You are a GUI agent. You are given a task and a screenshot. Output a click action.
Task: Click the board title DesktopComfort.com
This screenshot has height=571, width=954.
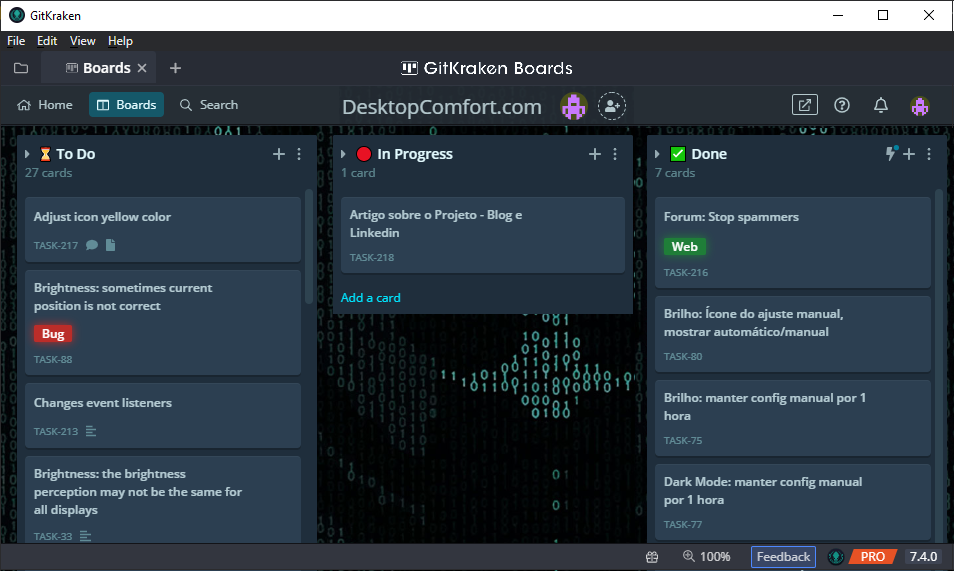[442, 107]
